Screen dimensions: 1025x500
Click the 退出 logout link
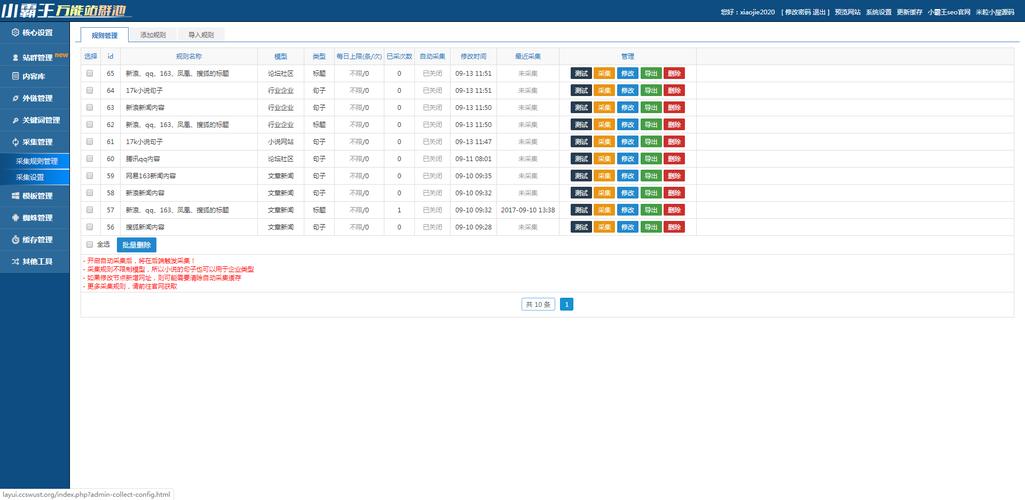click(819, 12)
